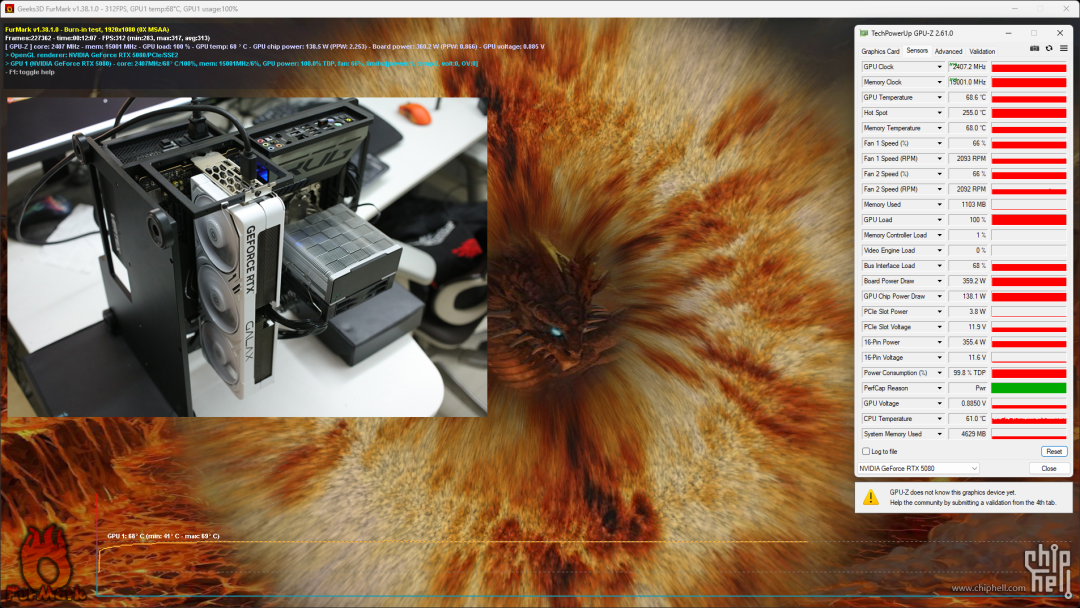Open the Video Engine Load dropdown
This screenshot has width=1080, height=608.
coord(939,251)
